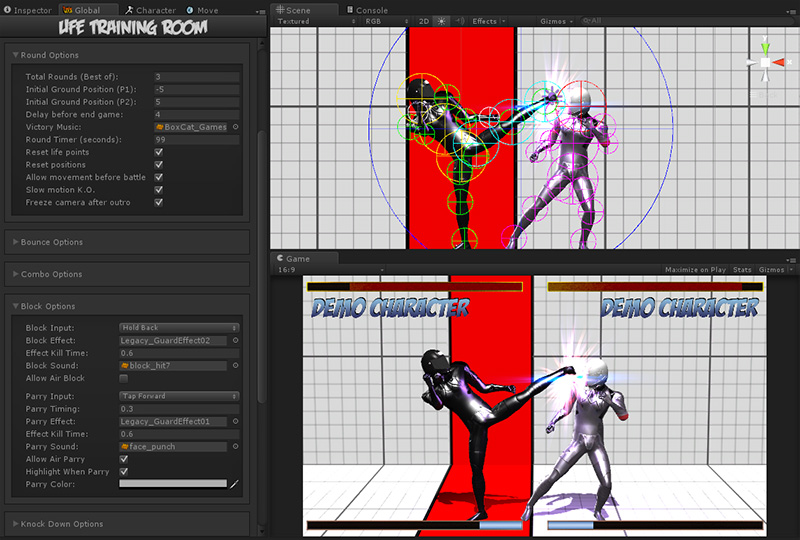
Task: Open the 16:9 aspect ratio dropdown
Action: click(x=330, y=269)
